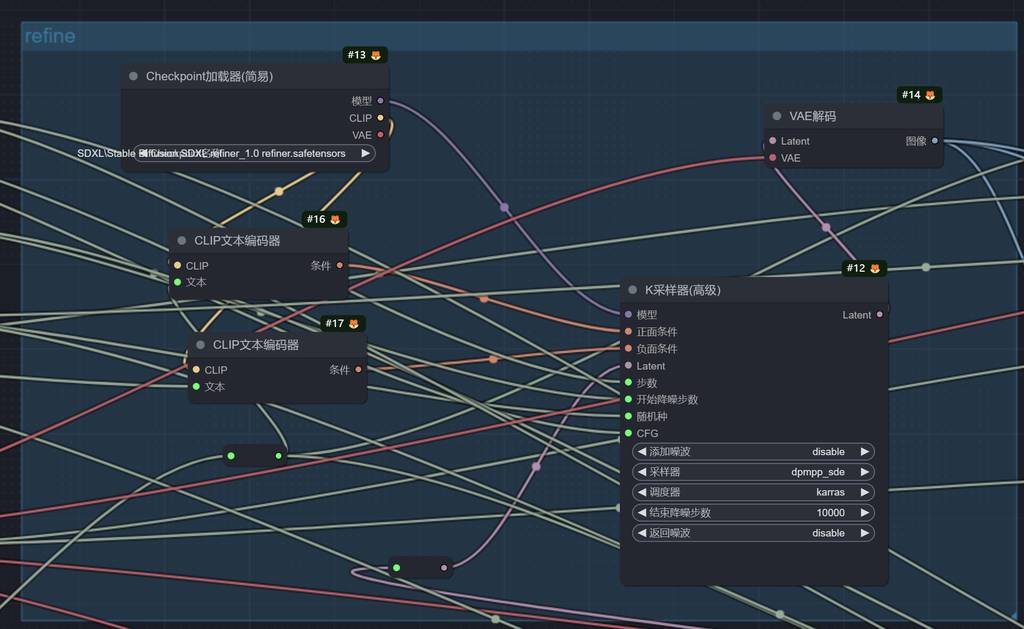The image size is (1024, 629).
Task: Switch 添加噪波 using its left arrow
Action: click(642, 452)
